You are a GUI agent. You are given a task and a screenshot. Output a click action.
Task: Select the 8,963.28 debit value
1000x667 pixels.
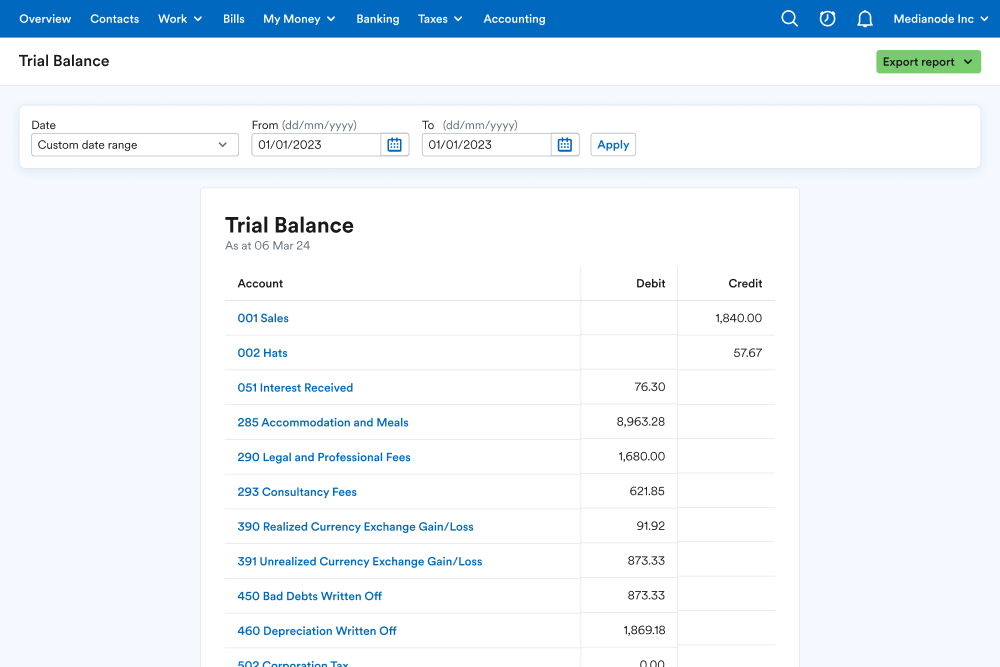click(x=640, y=421)
